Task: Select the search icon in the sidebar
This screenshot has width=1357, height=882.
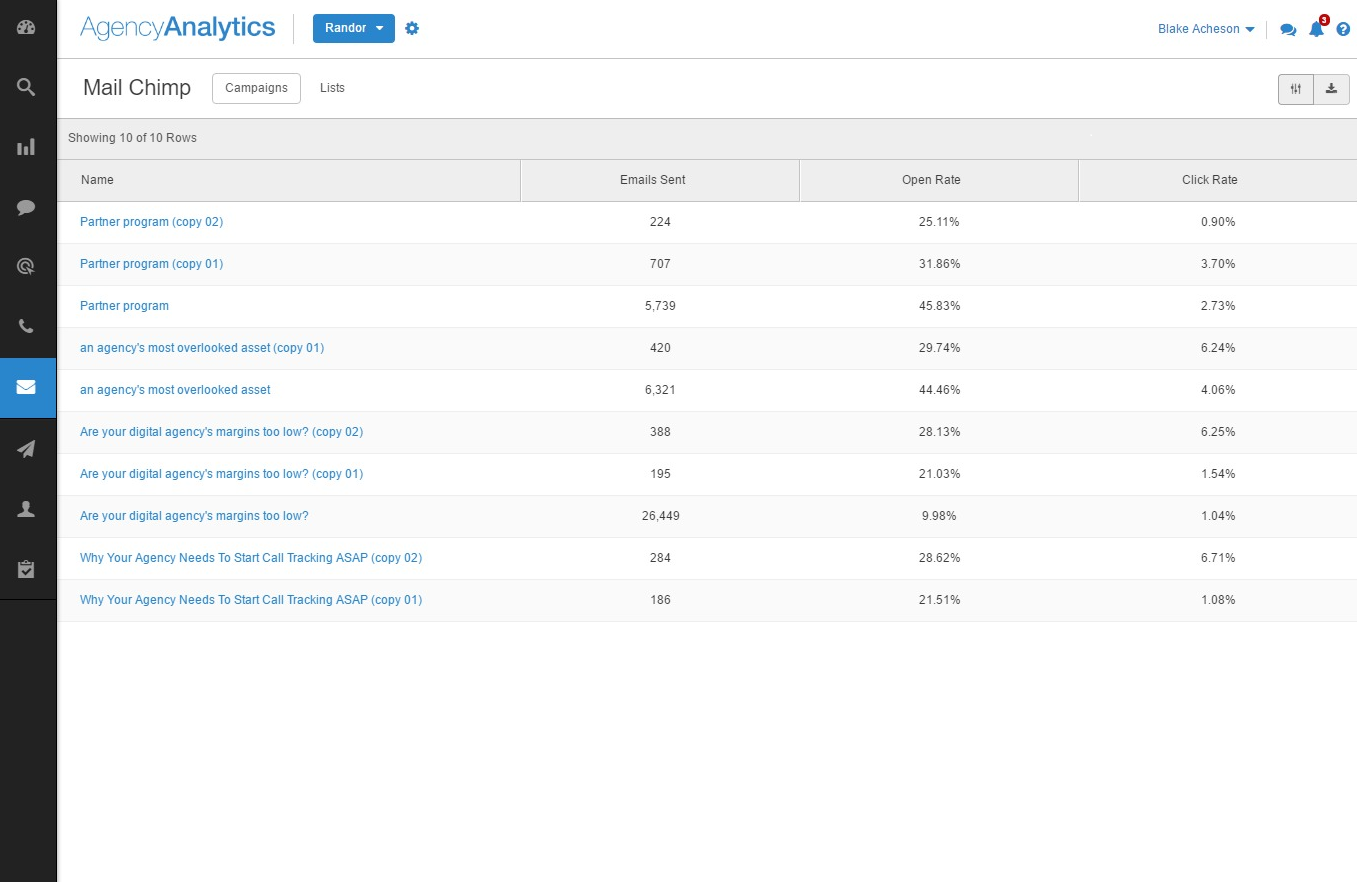Action: (x=27, y=87)
